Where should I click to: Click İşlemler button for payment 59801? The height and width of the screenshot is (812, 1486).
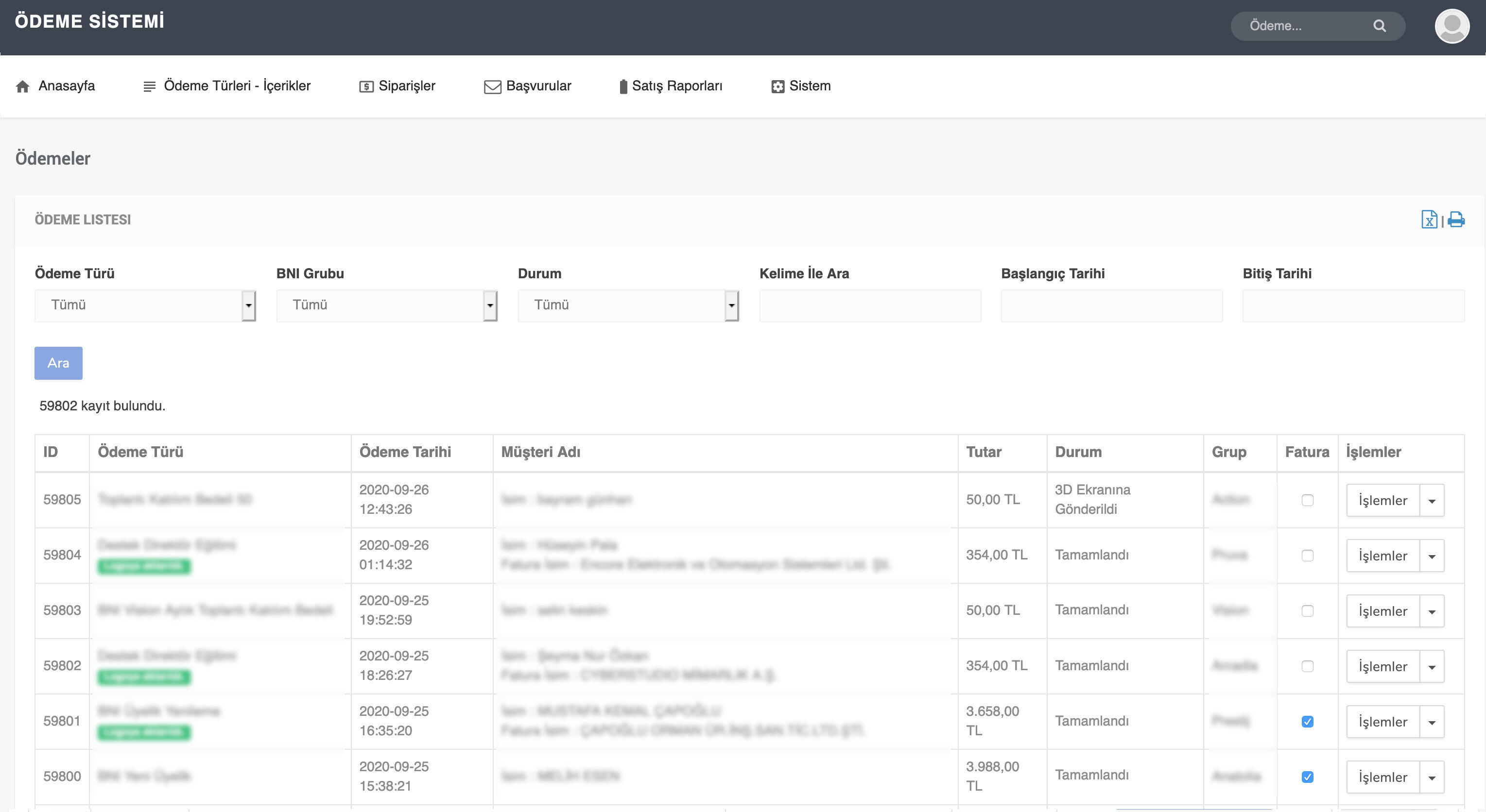tap(1383, 722)
